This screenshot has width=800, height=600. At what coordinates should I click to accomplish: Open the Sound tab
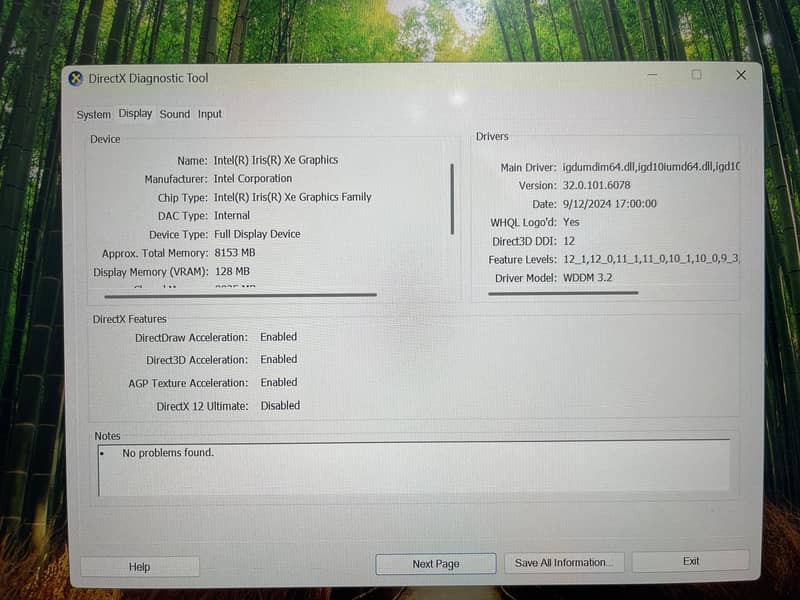pyautogui.click(x=174, y=114)
